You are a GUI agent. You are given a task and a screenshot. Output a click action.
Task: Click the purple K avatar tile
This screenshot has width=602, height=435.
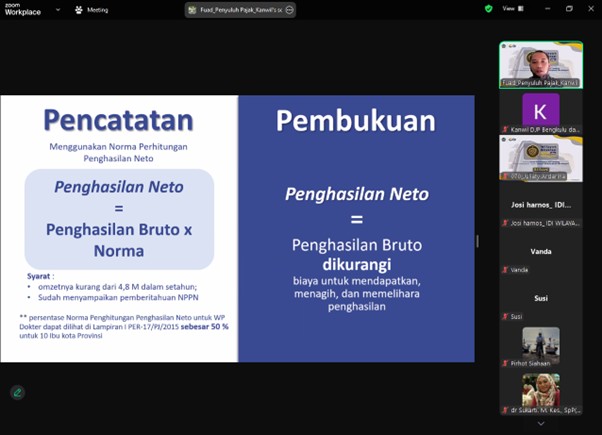coord(540,110)
